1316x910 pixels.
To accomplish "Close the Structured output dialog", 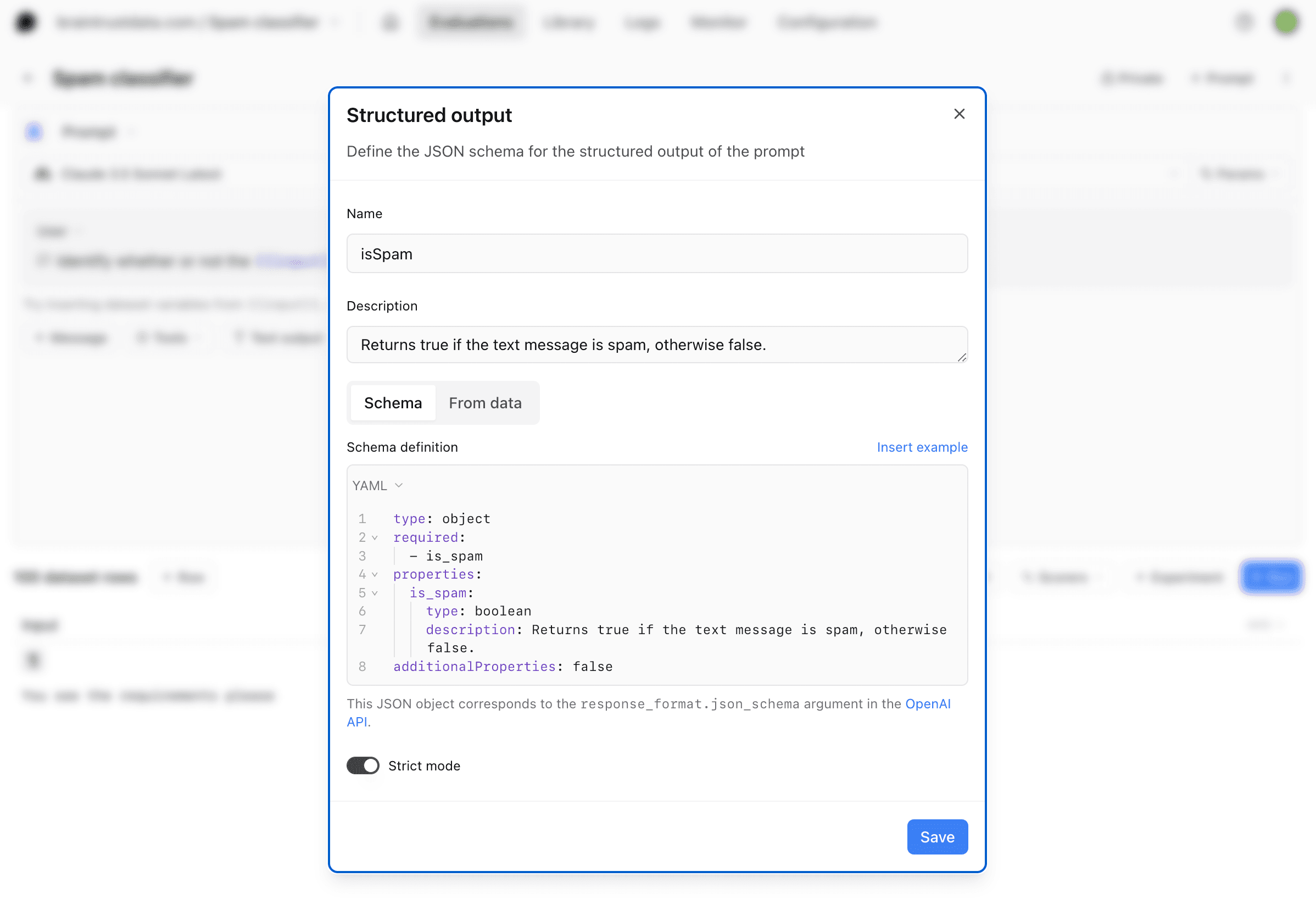I will [958, 114].
